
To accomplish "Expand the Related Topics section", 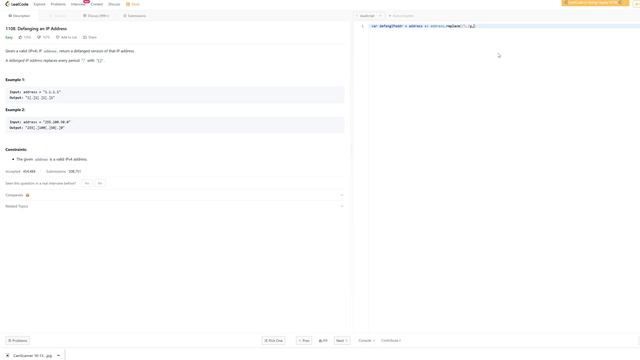I will [x=174, y=206].
